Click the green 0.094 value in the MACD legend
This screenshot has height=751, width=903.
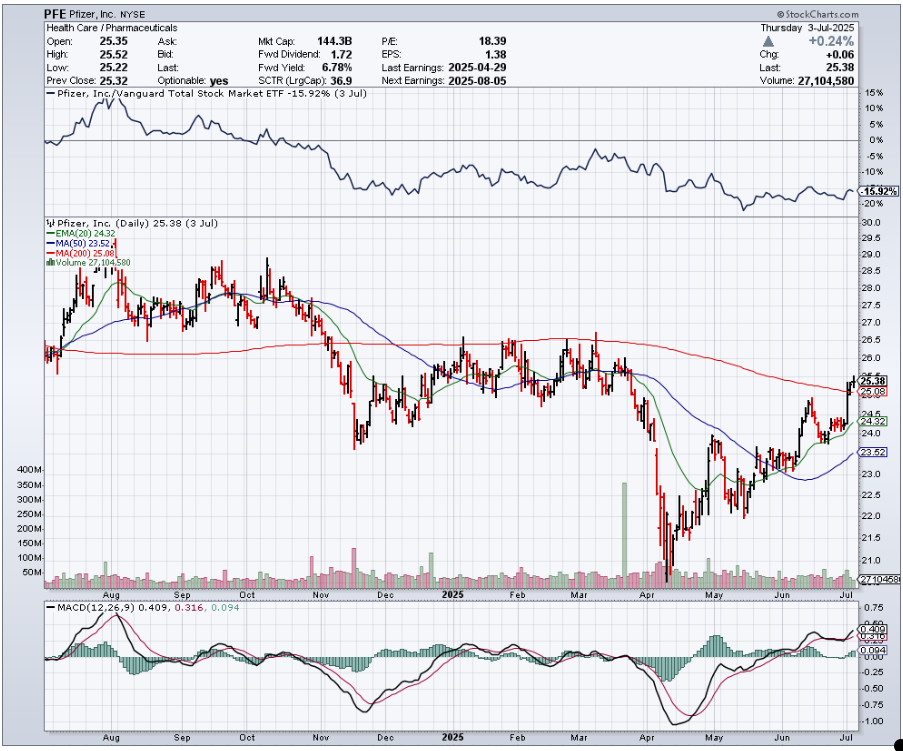pyautogui.click(x=225, y=608)
